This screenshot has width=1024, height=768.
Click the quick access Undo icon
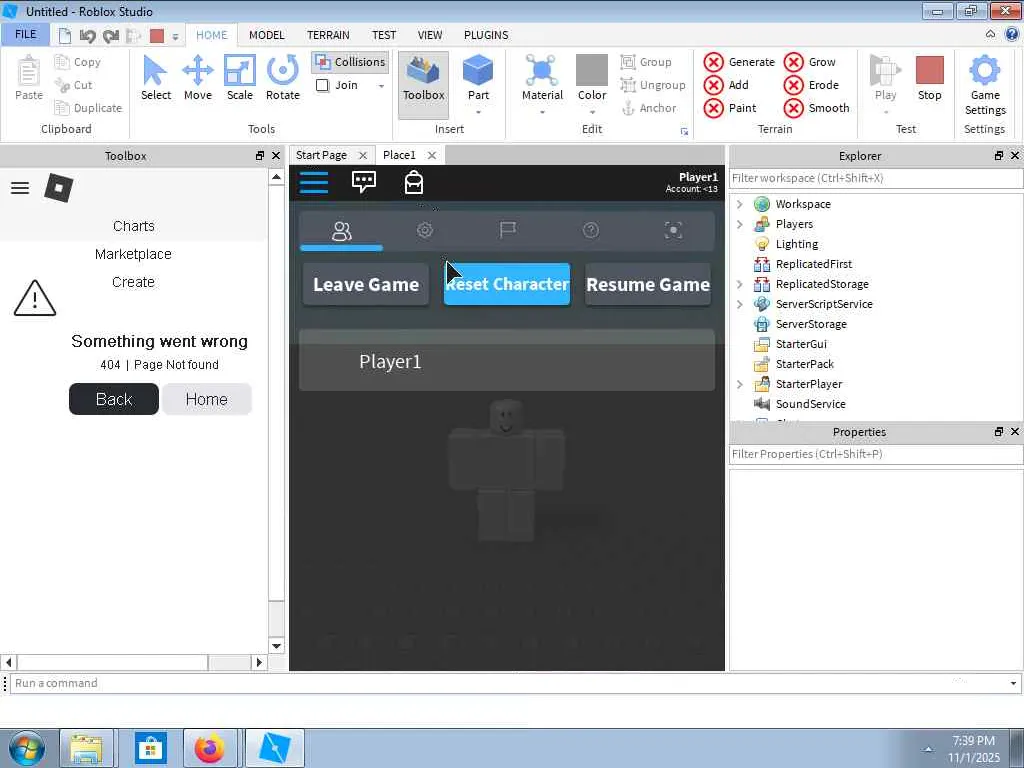pos(88,36)
